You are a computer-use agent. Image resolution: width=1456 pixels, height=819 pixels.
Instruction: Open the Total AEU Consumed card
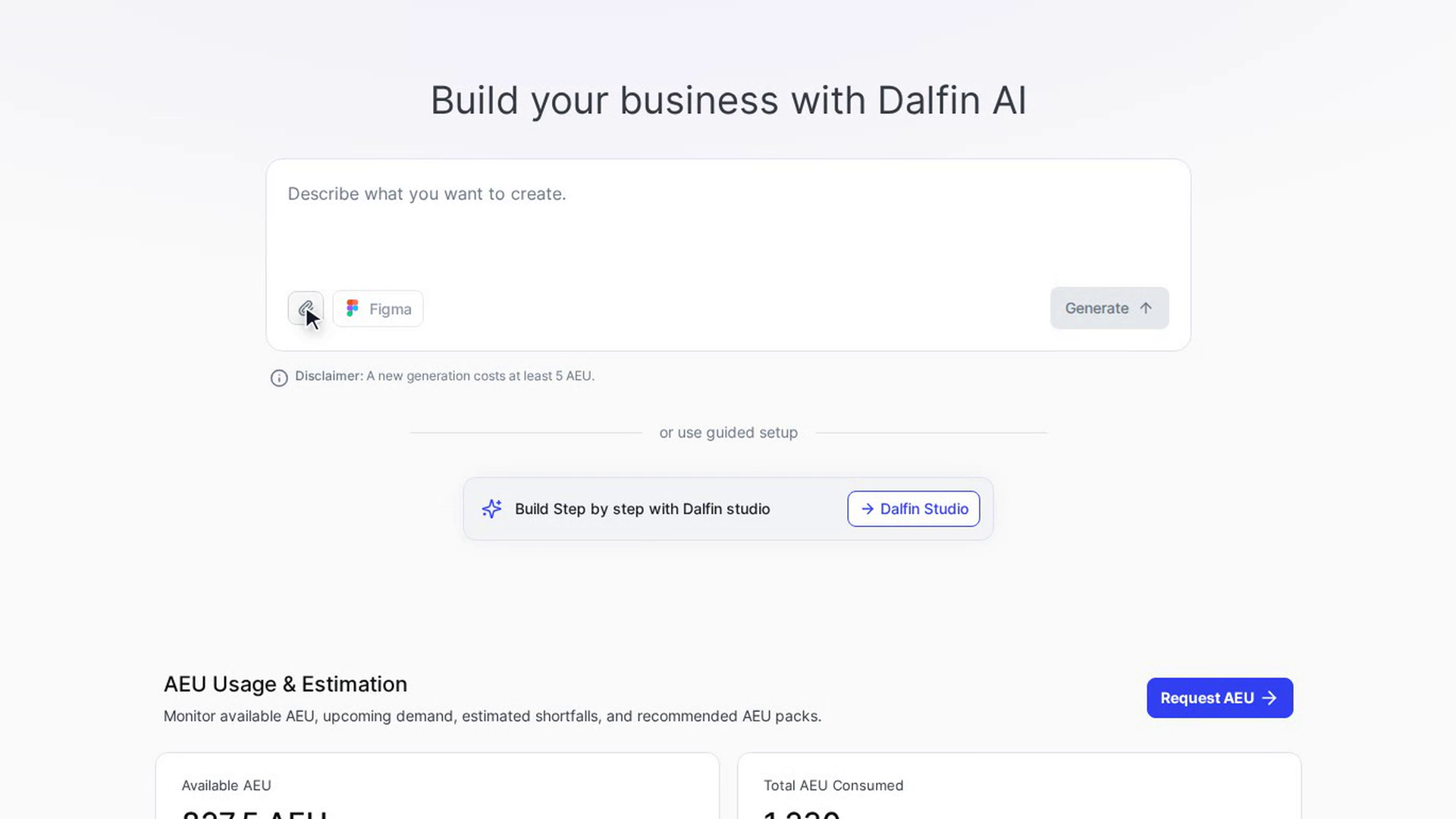1019,786
